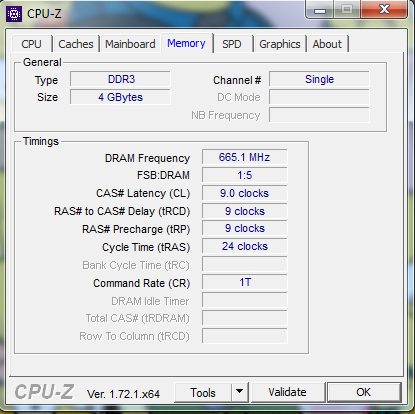Expand the Tools dropdown arrow
415x414 pixels.
pos(240,393)
